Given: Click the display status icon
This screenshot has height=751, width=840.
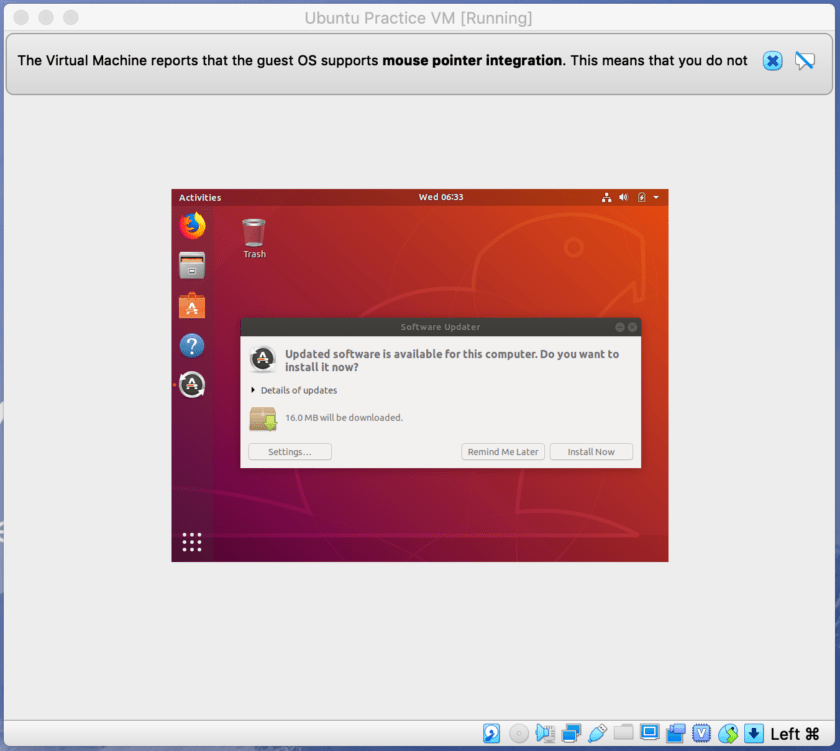Looking at the screenshot, I should tap(649, 732).
